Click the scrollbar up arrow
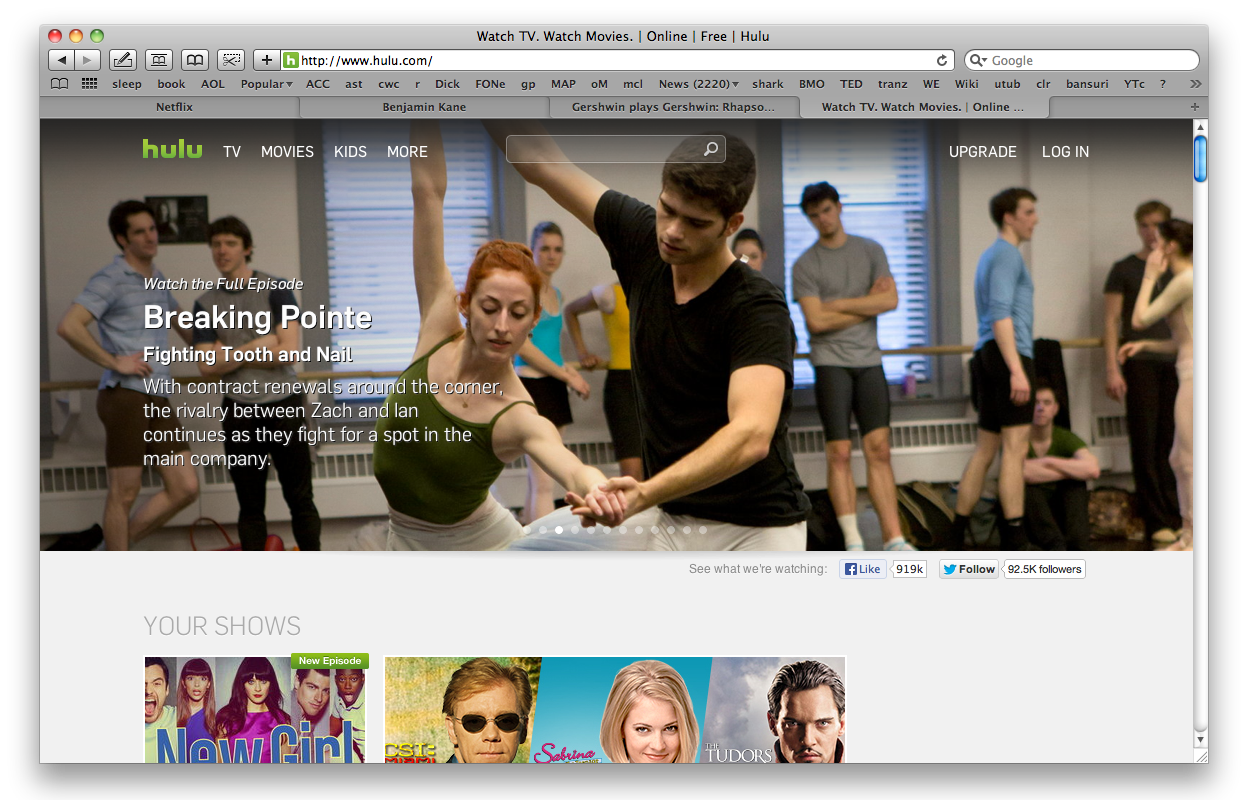 (x=1200, y=126)
